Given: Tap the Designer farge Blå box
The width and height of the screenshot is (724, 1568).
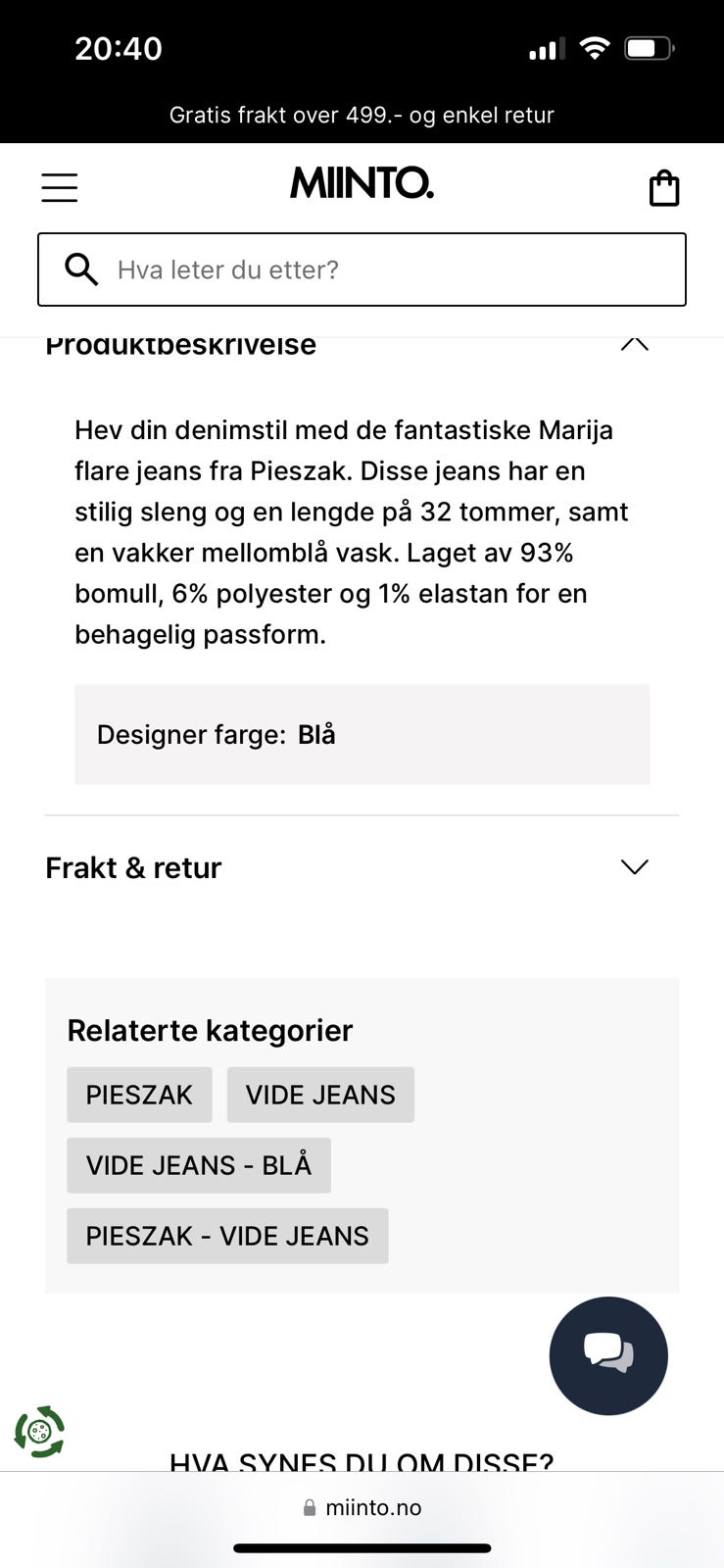Looking at the screenshot, I should click(362, 734).
